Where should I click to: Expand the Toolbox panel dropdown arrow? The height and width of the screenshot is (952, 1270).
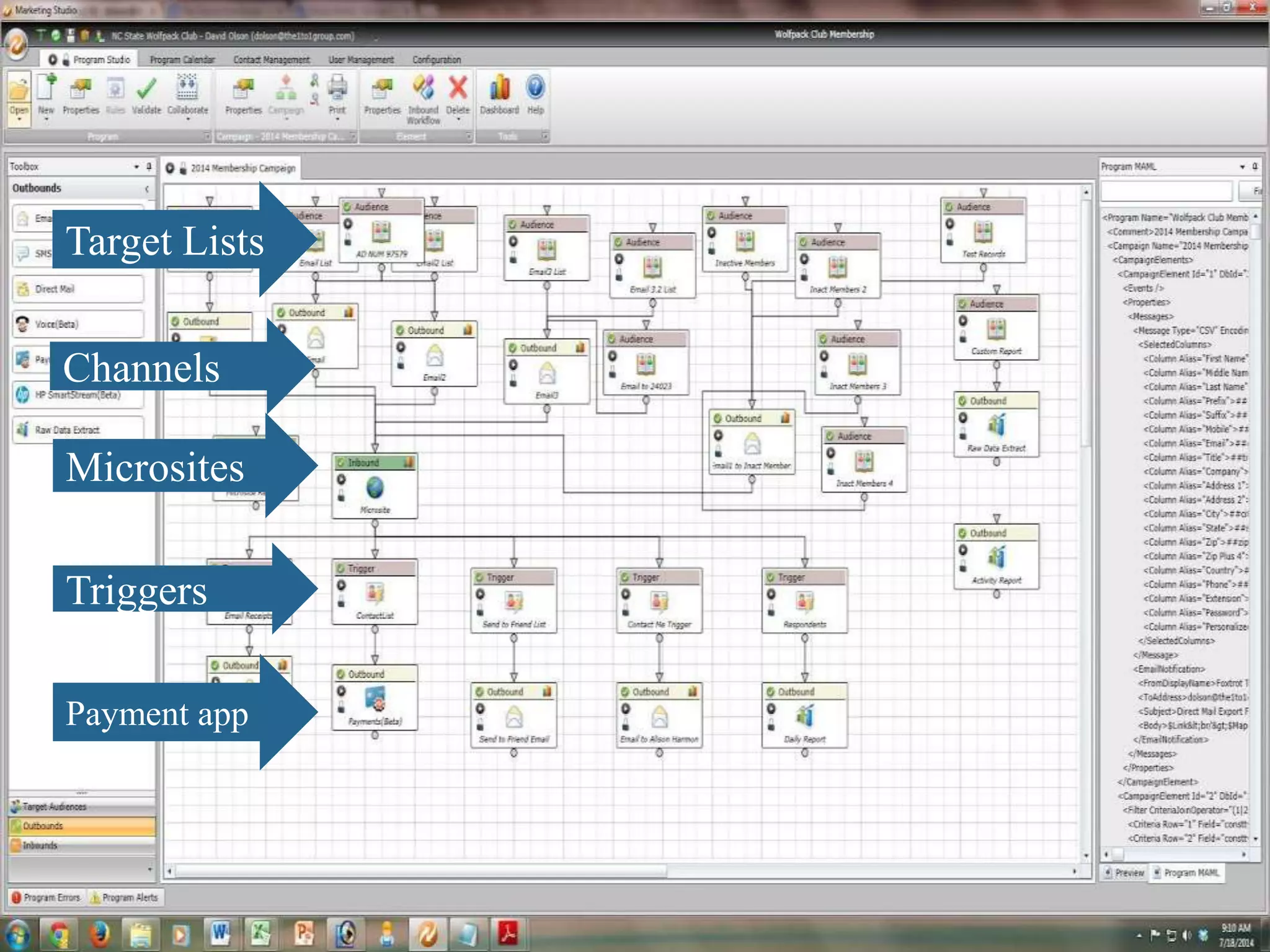(136, 167)
